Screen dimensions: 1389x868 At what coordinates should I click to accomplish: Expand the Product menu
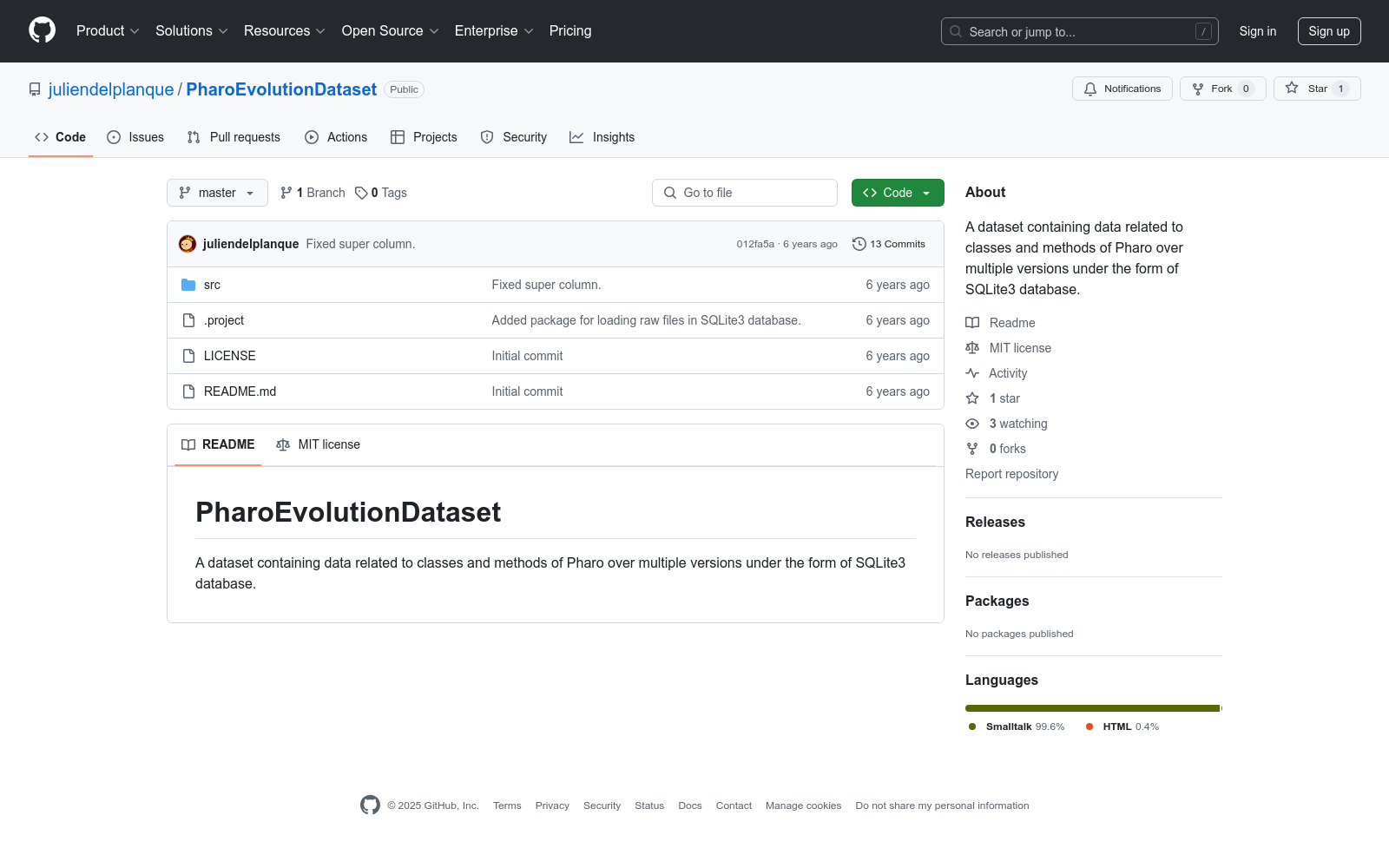(x=108, y=31)
